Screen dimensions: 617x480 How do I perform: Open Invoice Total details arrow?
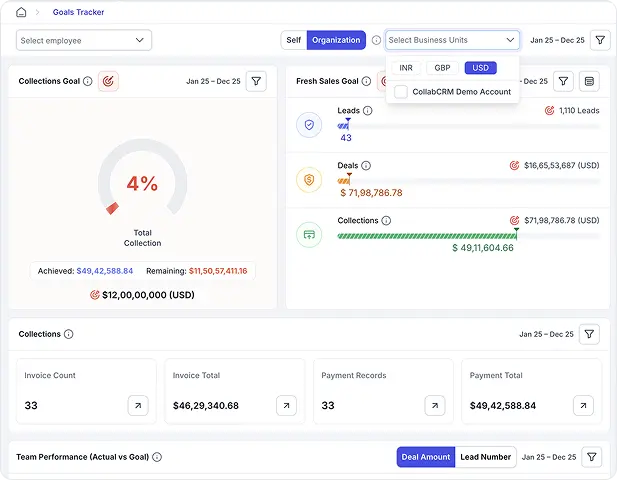click(x=286, y=405)
